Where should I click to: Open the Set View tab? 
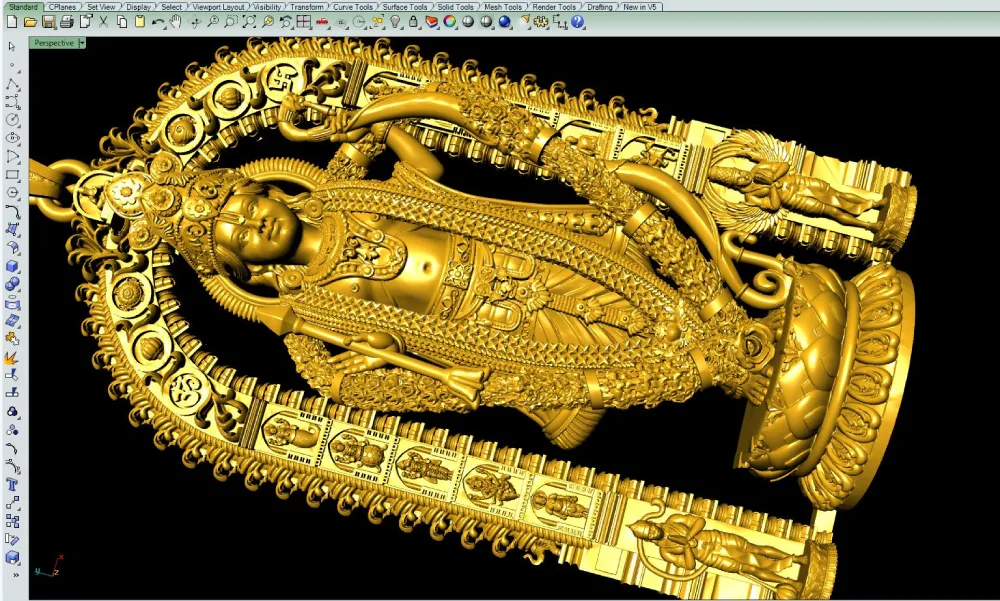tap(101, 7)
